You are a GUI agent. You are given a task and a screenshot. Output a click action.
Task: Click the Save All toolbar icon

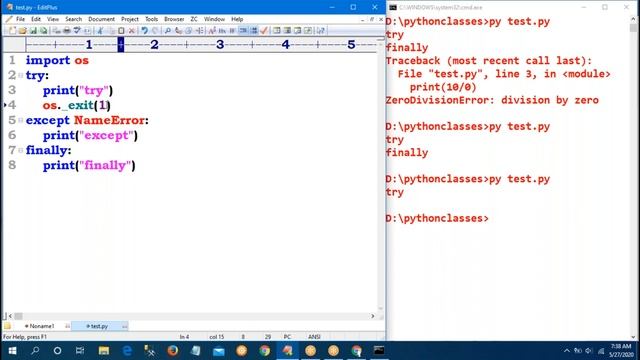pyautogui.click(x=43, y=31)
